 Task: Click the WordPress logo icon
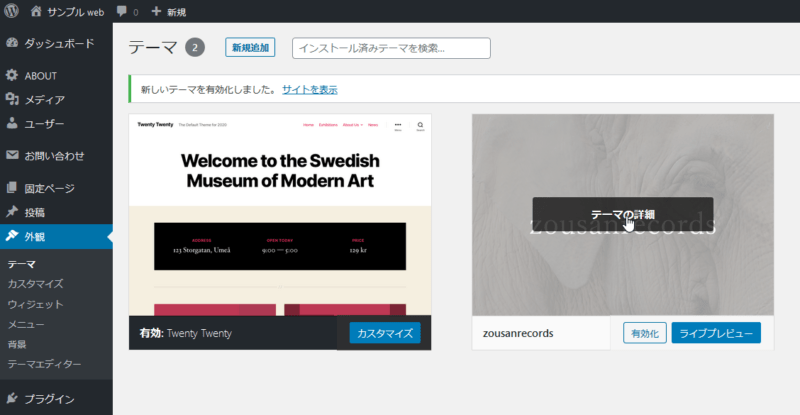[12, 12]
